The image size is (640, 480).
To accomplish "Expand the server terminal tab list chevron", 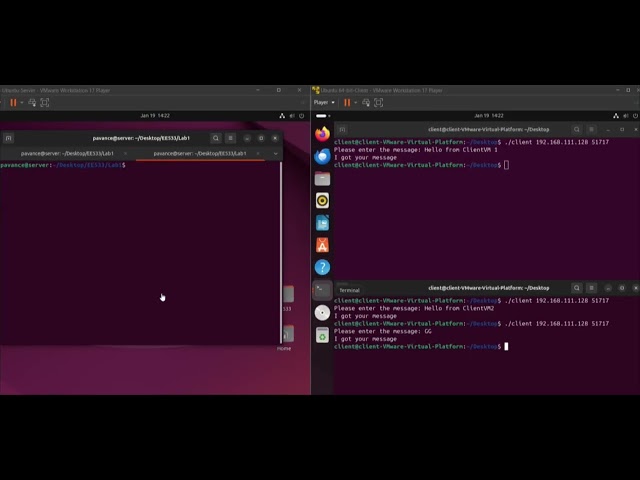I will pos(275,153).
